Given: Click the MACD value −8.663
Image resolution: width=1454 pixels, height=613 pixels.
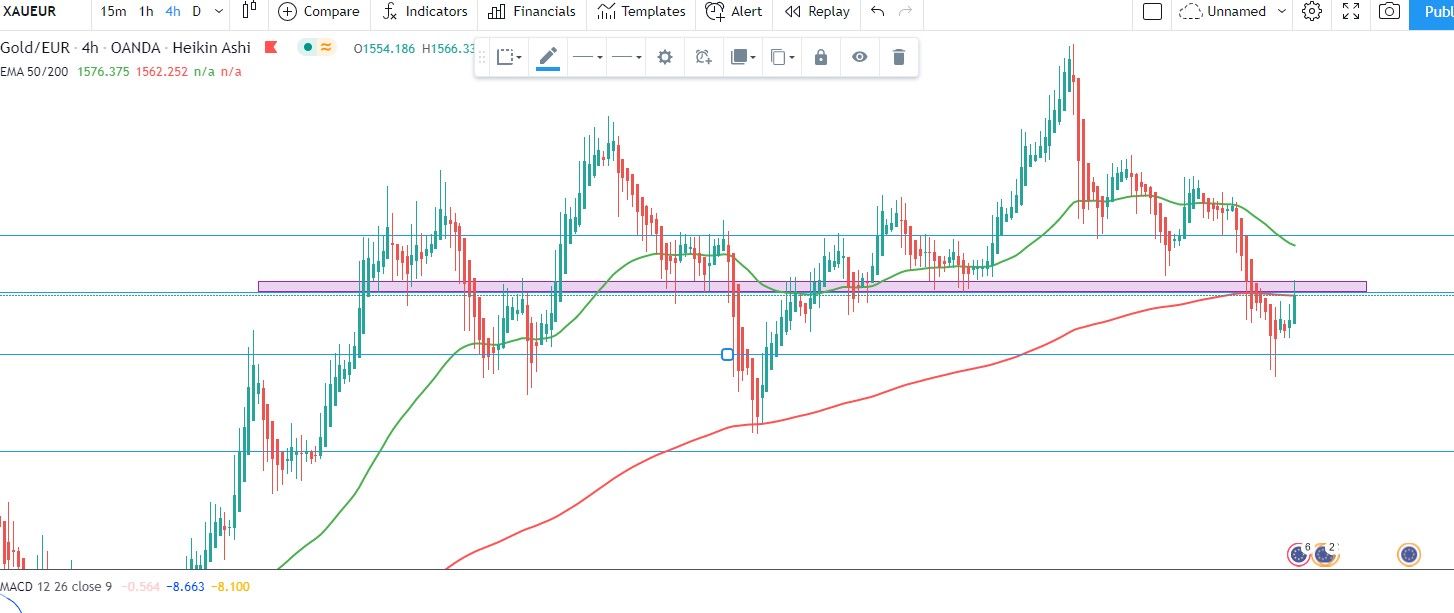Looking at the screenshot, I should [x=185, y=587].
